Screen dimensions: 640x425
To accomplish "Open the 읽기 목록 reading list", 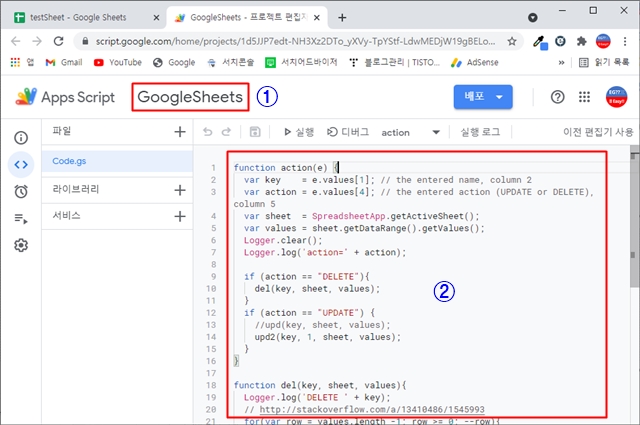I will 604,62.
